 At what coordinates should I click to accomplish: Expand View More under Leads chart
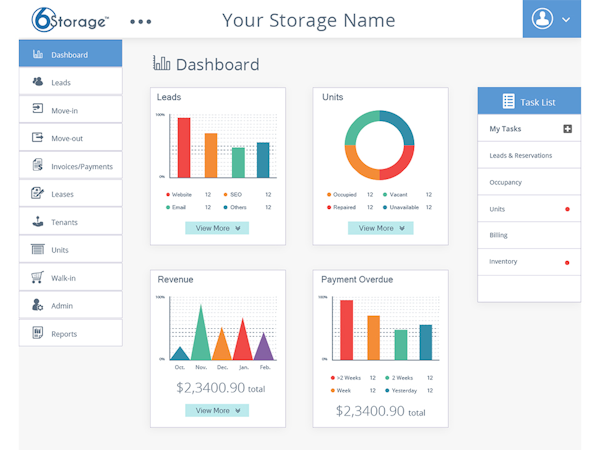coord(216,228)
